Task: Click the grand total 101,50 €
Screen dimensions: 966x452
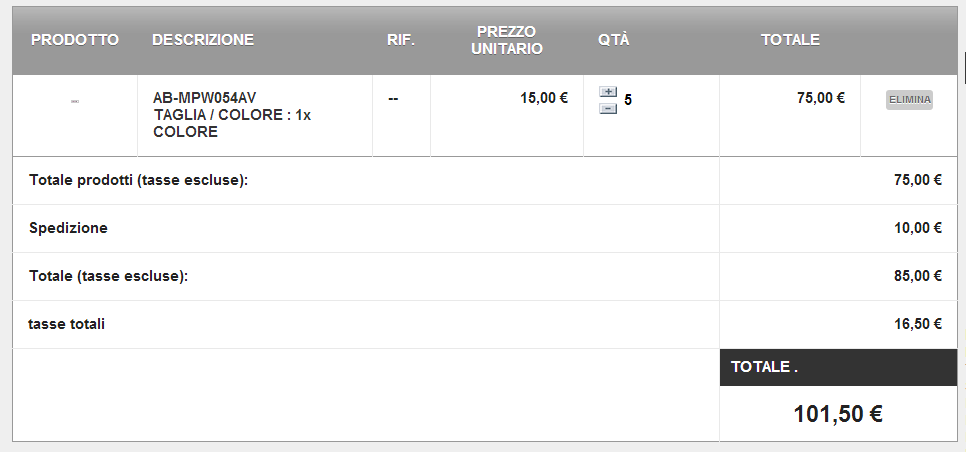Action: pos(838,414)
